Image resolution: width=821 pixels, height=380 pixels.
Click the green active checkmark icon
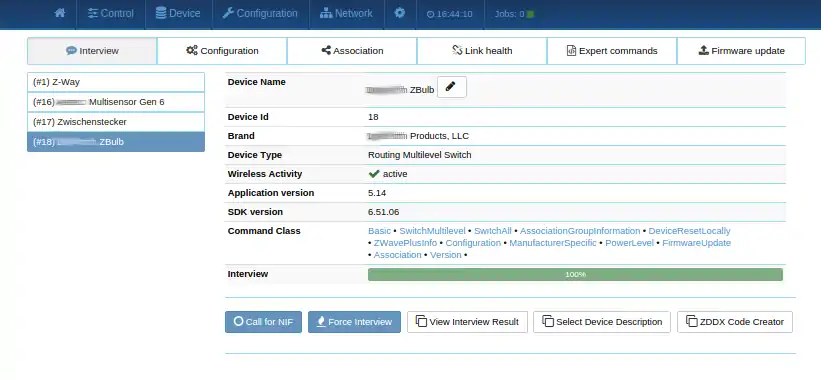[374, 174]
